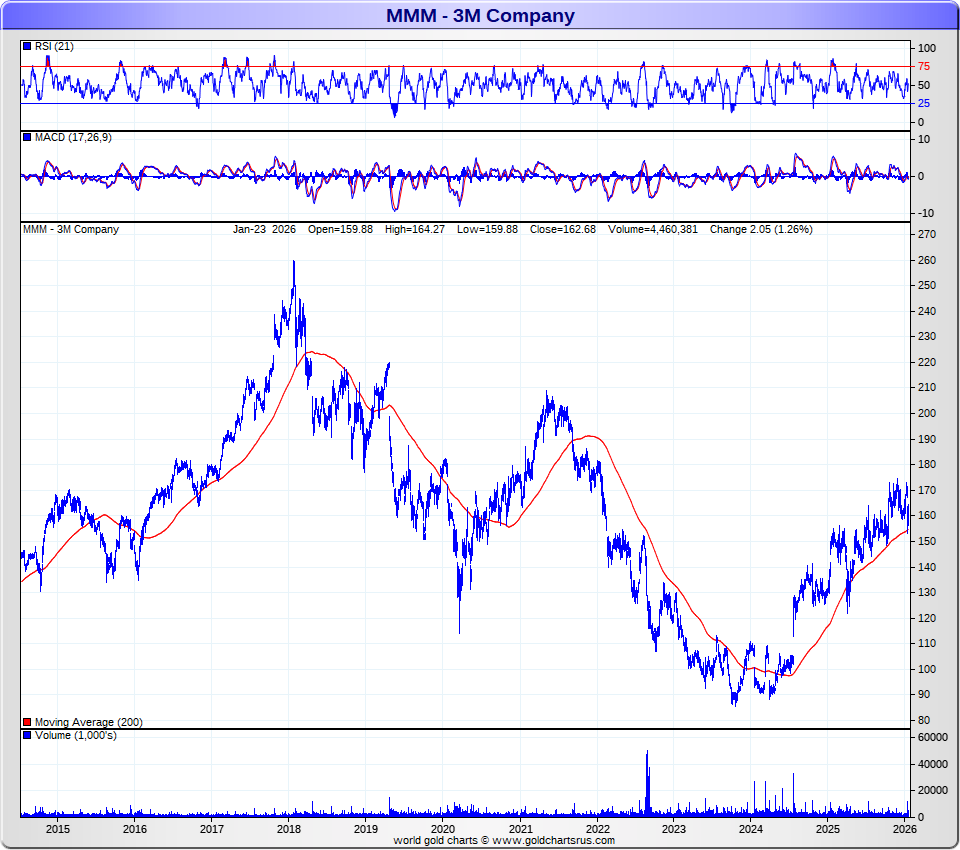Click the 'MMM - 3M Company' price panel label
Screen dimensions: 960x850
[x=71, y=230]
